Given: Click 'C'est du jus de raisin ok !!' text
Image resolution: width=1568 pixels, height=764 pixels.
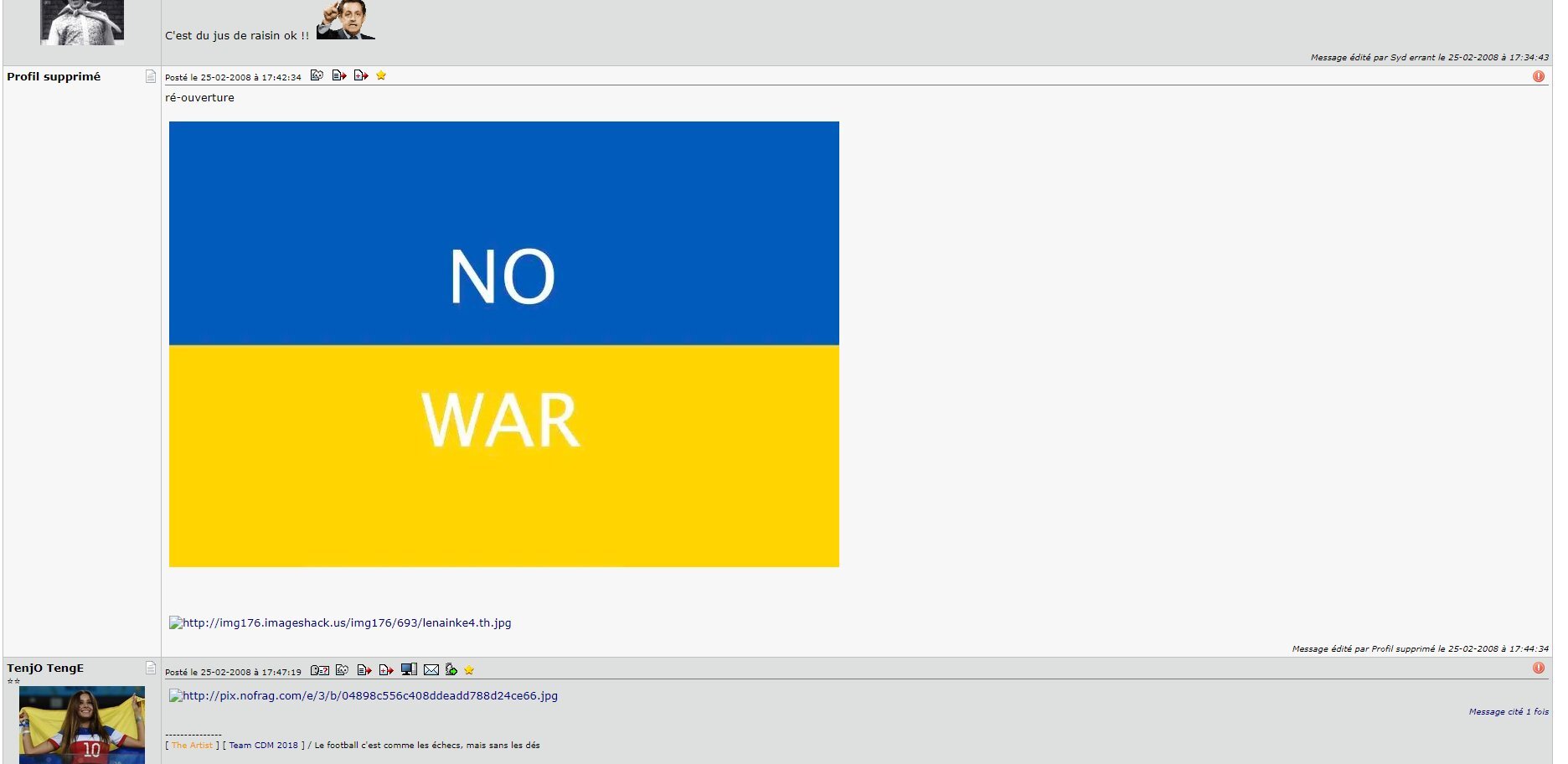Looking at the screenshot, I should tap(237, 36).
